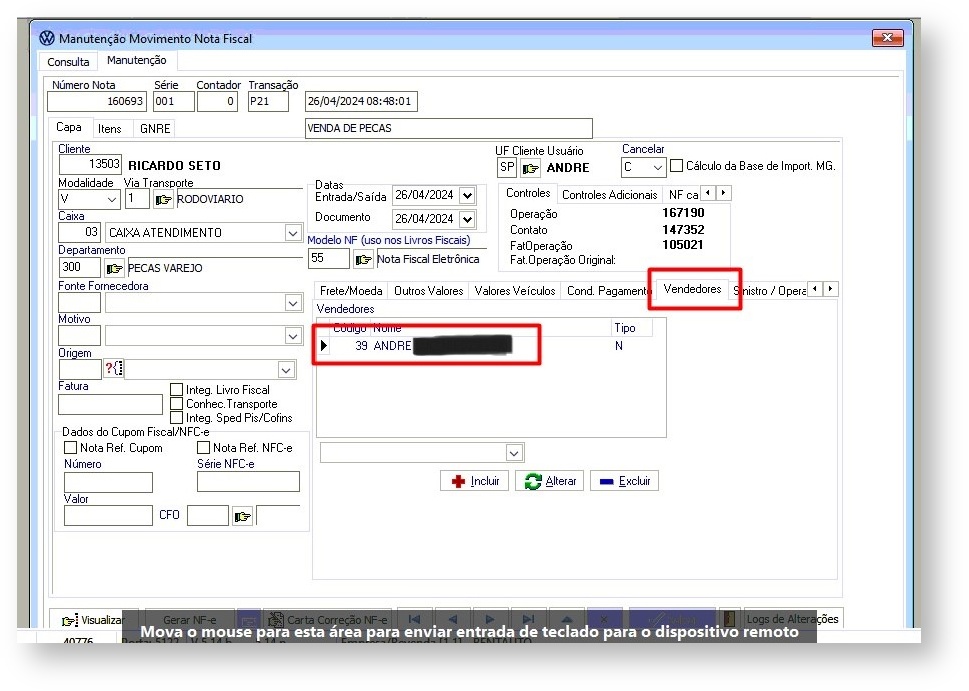The image size is (969, 691).
Task: Click the cupom Valor input field
Action: coord(108,515)
